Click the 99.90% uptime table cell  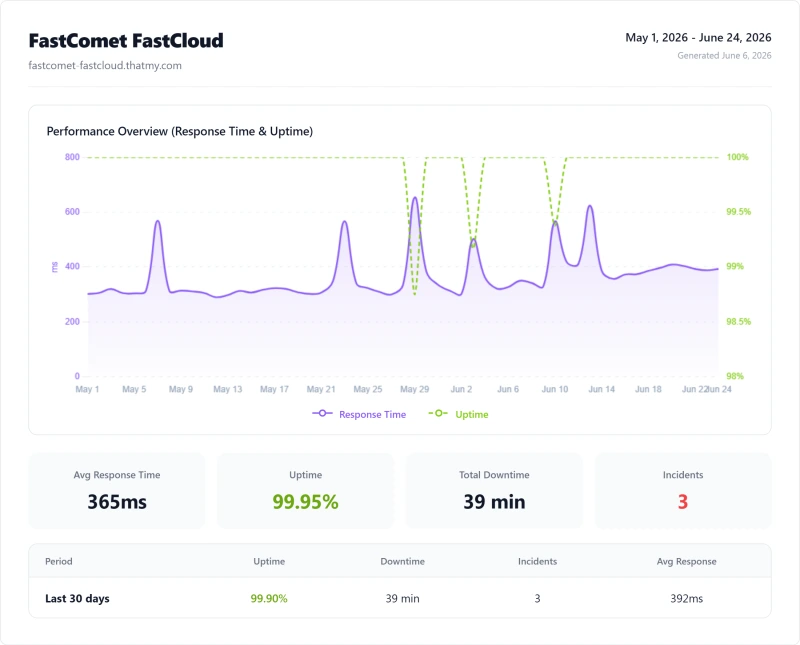269,598
